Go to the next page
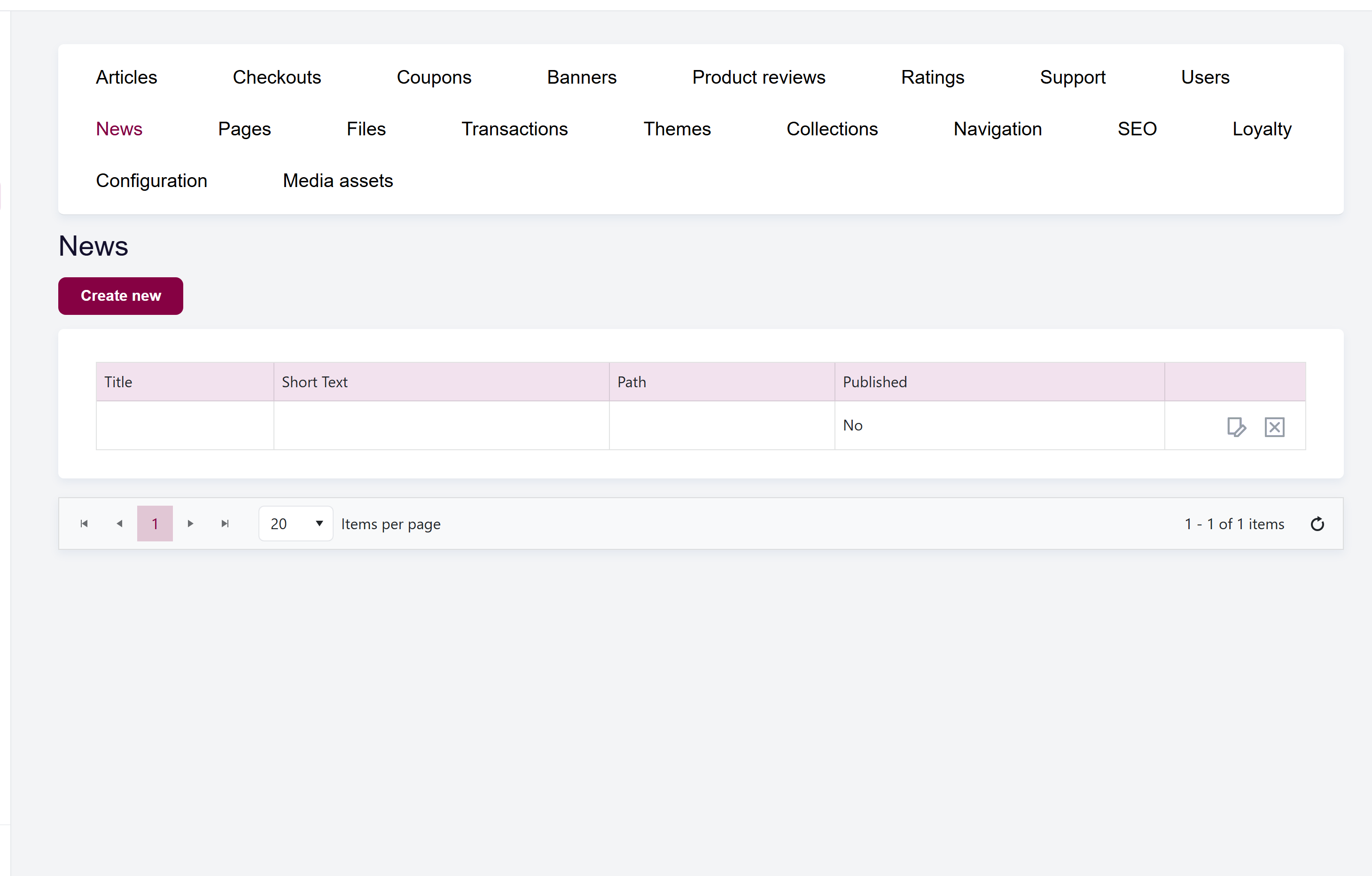The width and height of the screenshot is (1372, 876). [x=190, y=523]
